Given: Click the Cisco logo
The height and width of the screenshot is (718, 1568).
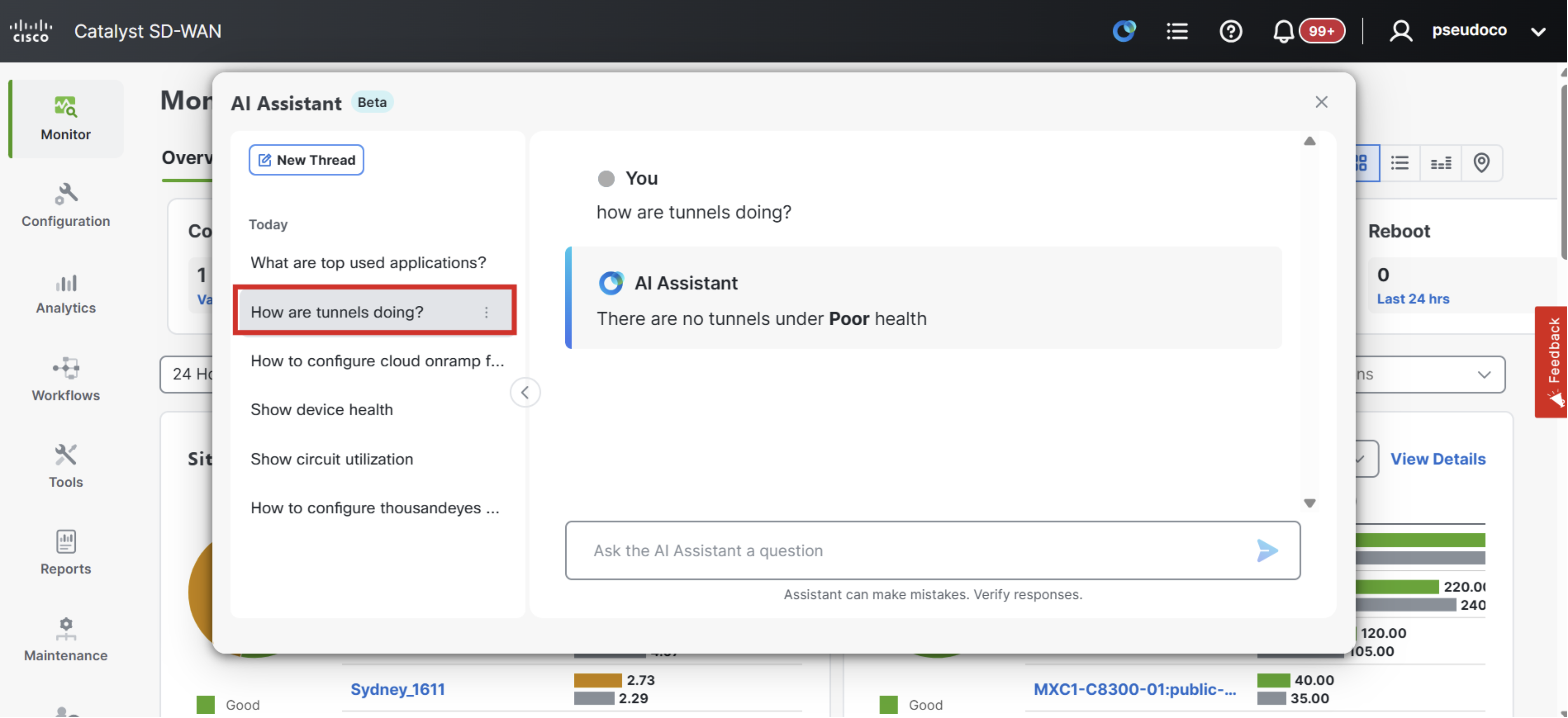Looking at the screenshot, I should point(30,30).
